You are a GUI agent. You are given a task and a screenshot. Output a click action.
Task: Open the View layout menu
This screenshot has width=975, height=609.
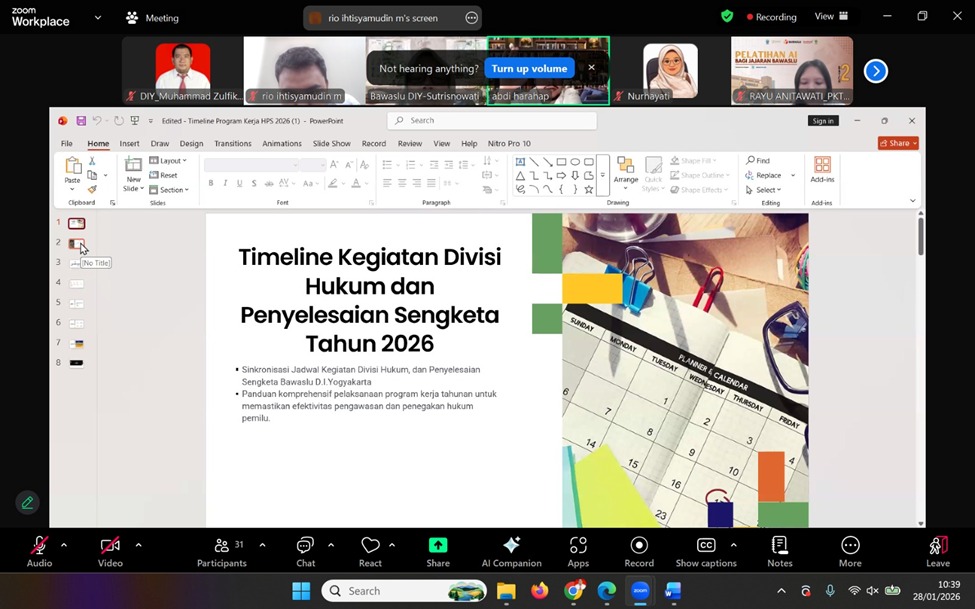click(x=831, y=17)
